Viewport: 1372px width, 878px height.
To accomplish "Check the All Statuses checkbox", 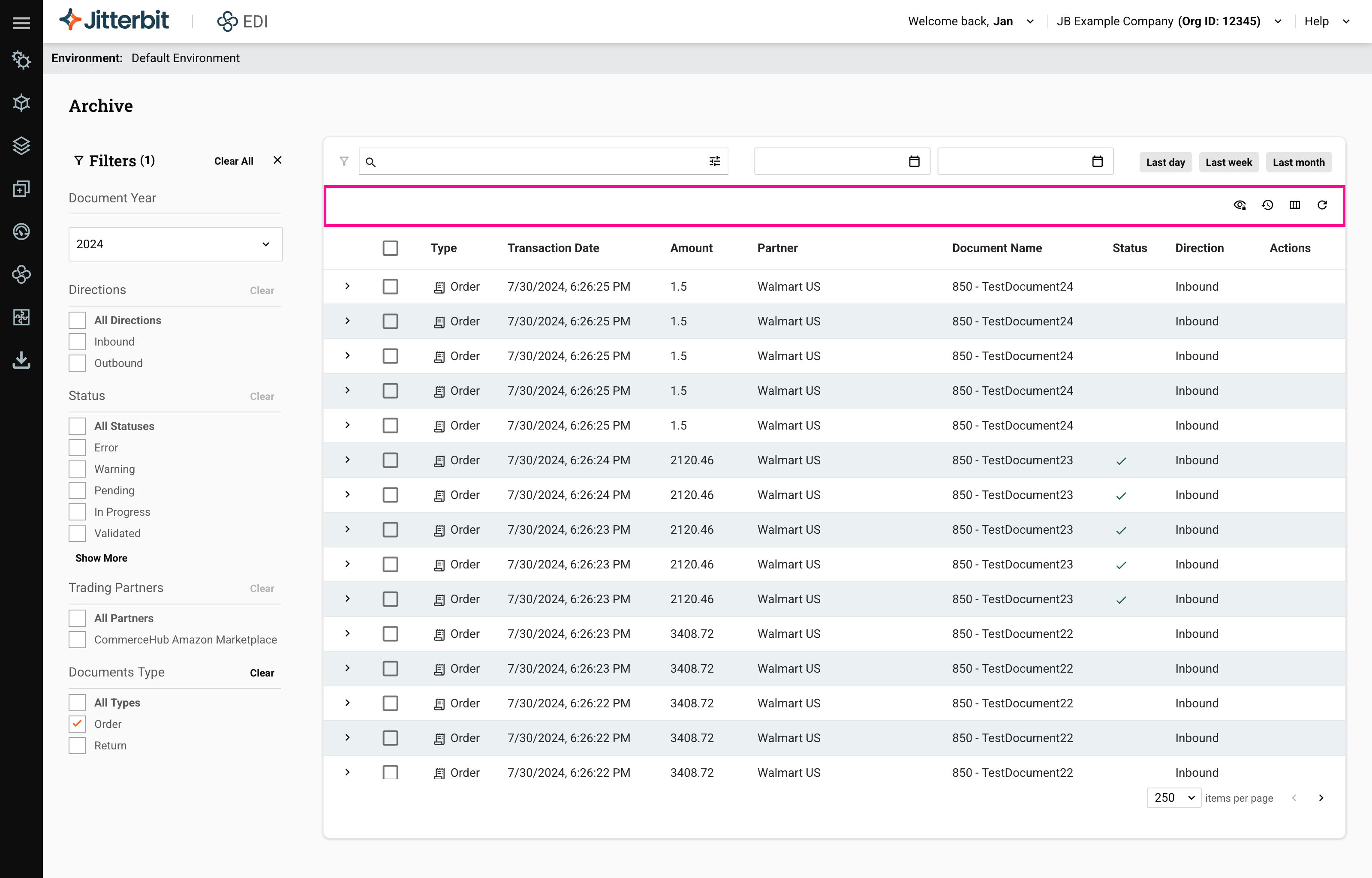I will point(77,426).
